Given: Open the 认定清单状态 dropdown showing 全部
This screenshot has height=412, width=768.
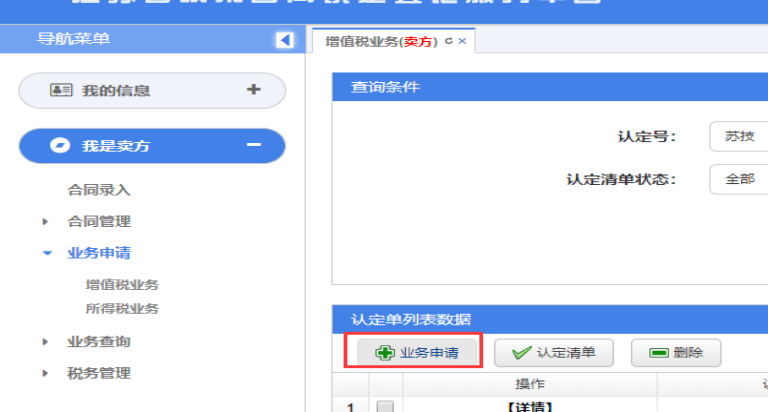Looking at the screenshot, I should click(738, 179).
